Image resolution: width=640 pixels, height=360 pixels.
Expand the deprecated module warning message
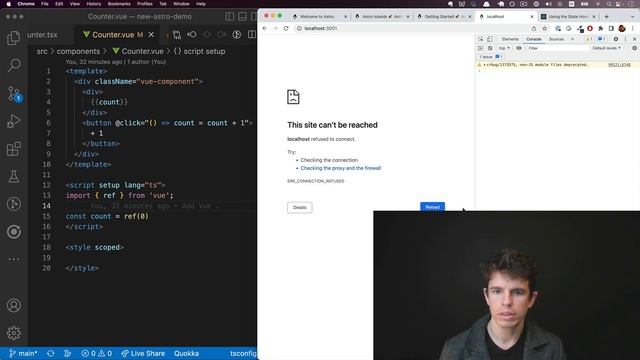click(484, 65)
